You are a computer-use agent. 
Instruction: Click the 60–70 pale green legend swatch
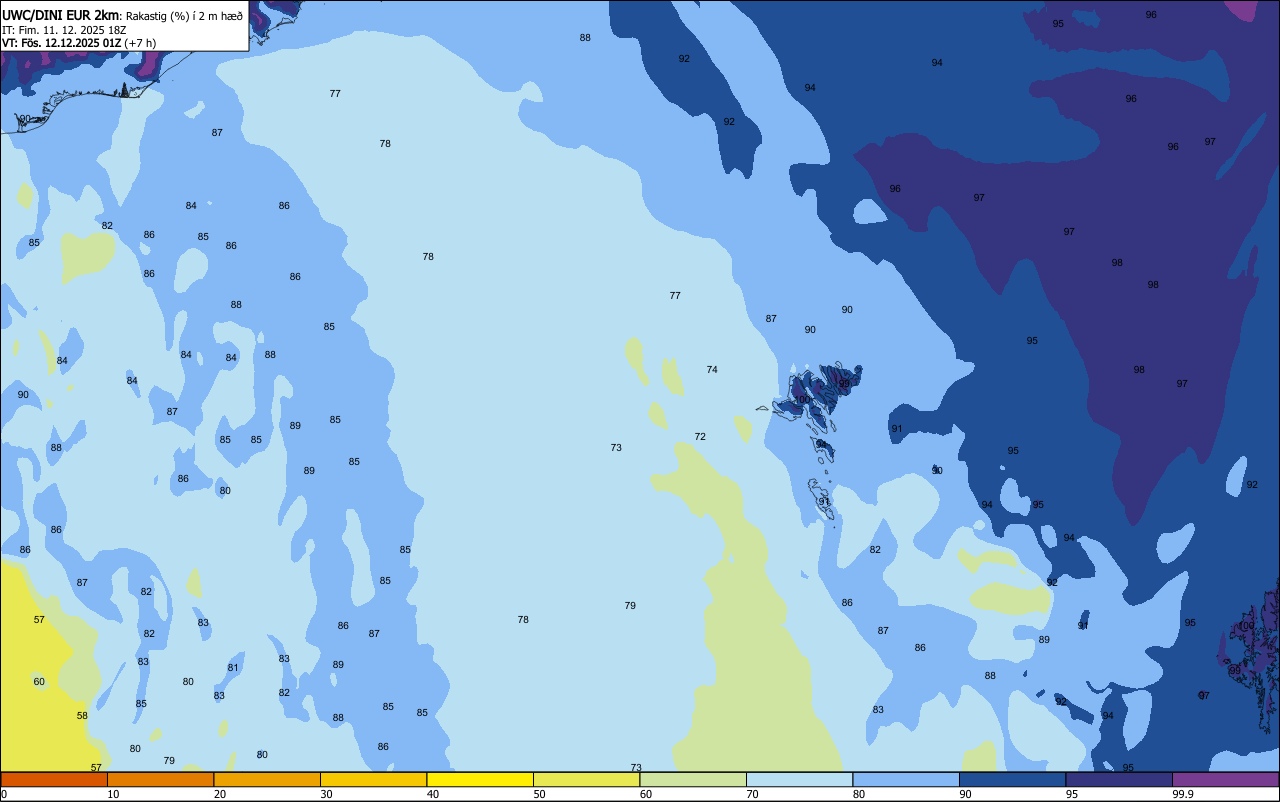tap(693, 779)
